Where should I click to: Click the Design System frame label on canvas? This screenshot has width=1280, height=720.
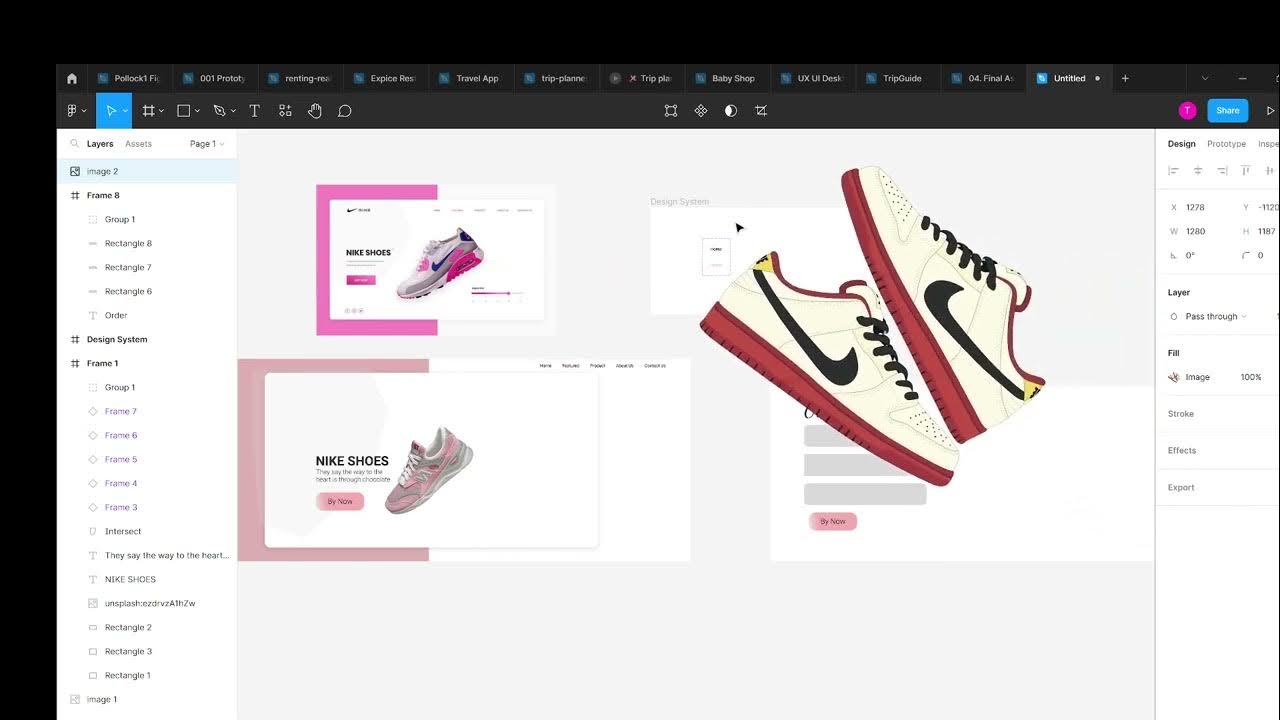(679, 202)
